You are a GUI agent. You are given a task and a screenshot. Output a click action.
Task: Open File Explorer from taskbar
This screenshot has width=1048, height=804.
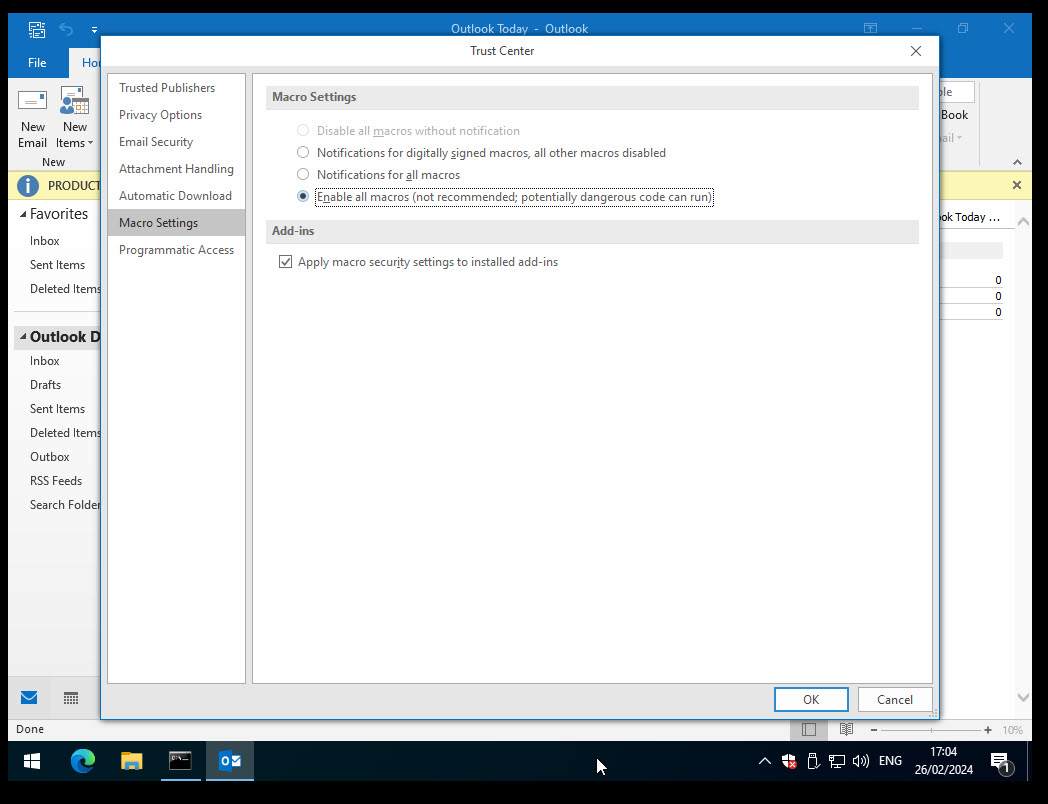[x=132, y=761]
